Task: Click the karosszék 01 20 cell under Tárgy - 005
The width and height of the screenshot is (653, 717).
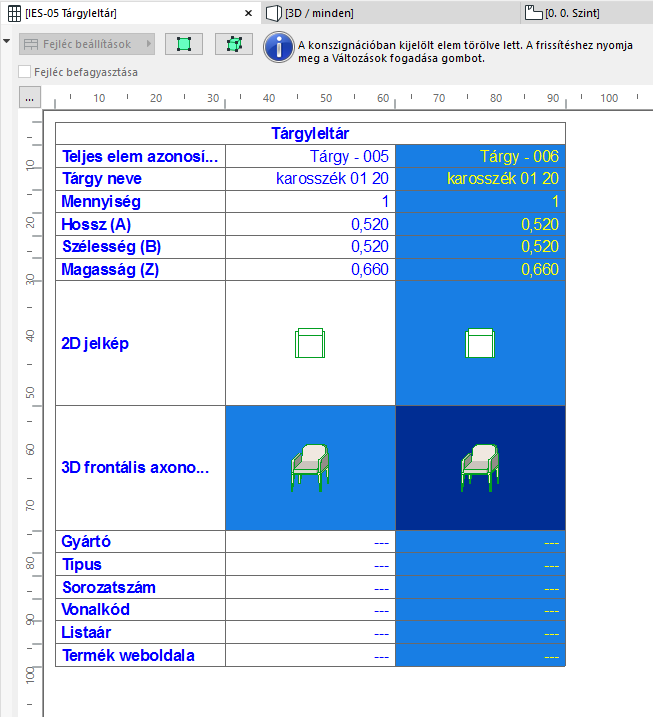Action: (x=310, y=179)
